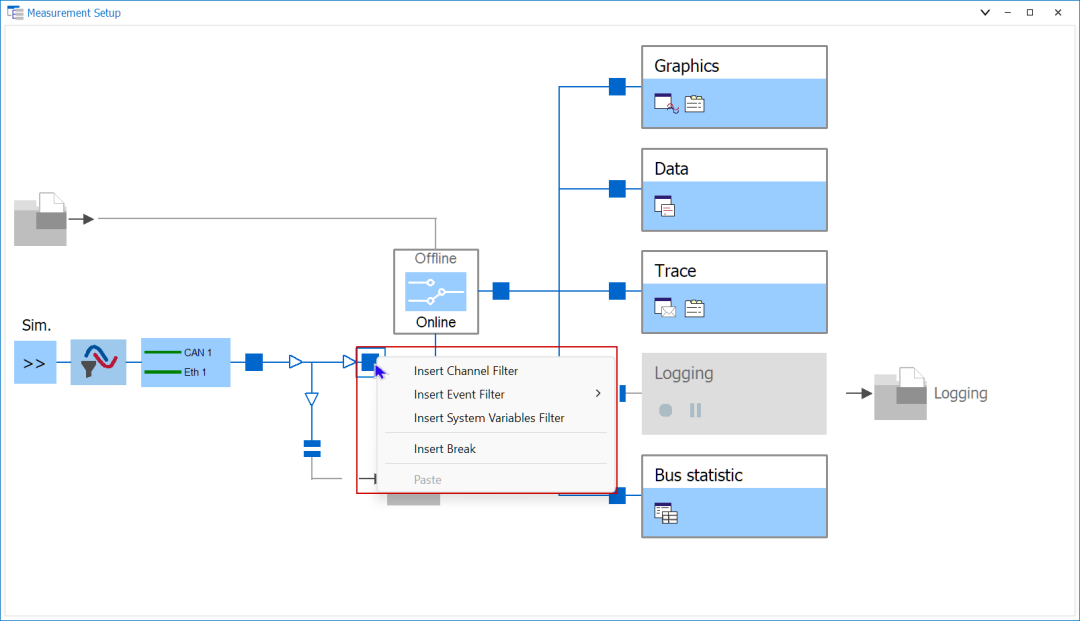Click the offline source file folder icon
This screenshot has width=1080, height=621.
[x=41, y=219]
